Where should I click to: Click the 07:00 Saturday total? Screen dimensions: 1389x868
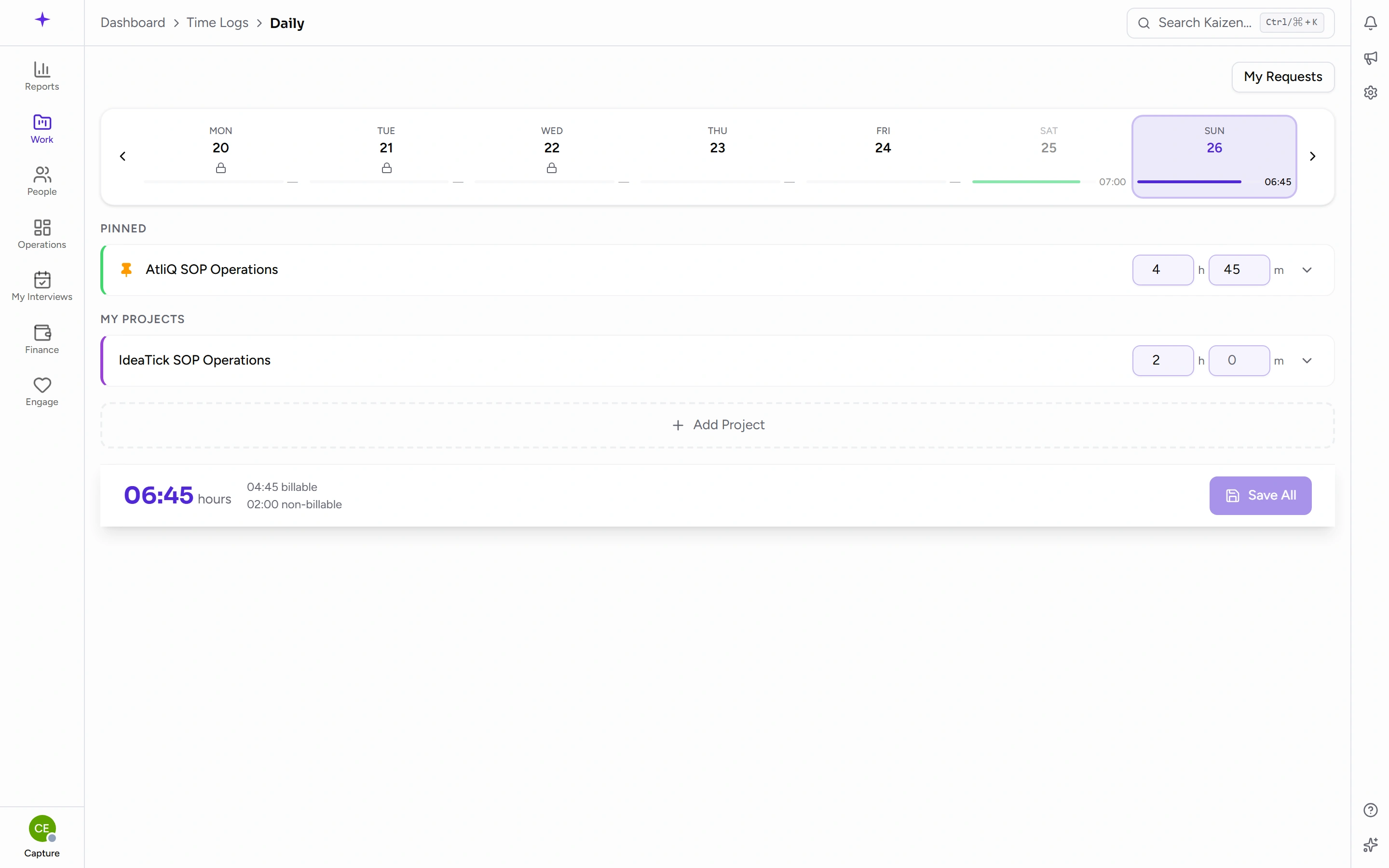[1112, 182]
